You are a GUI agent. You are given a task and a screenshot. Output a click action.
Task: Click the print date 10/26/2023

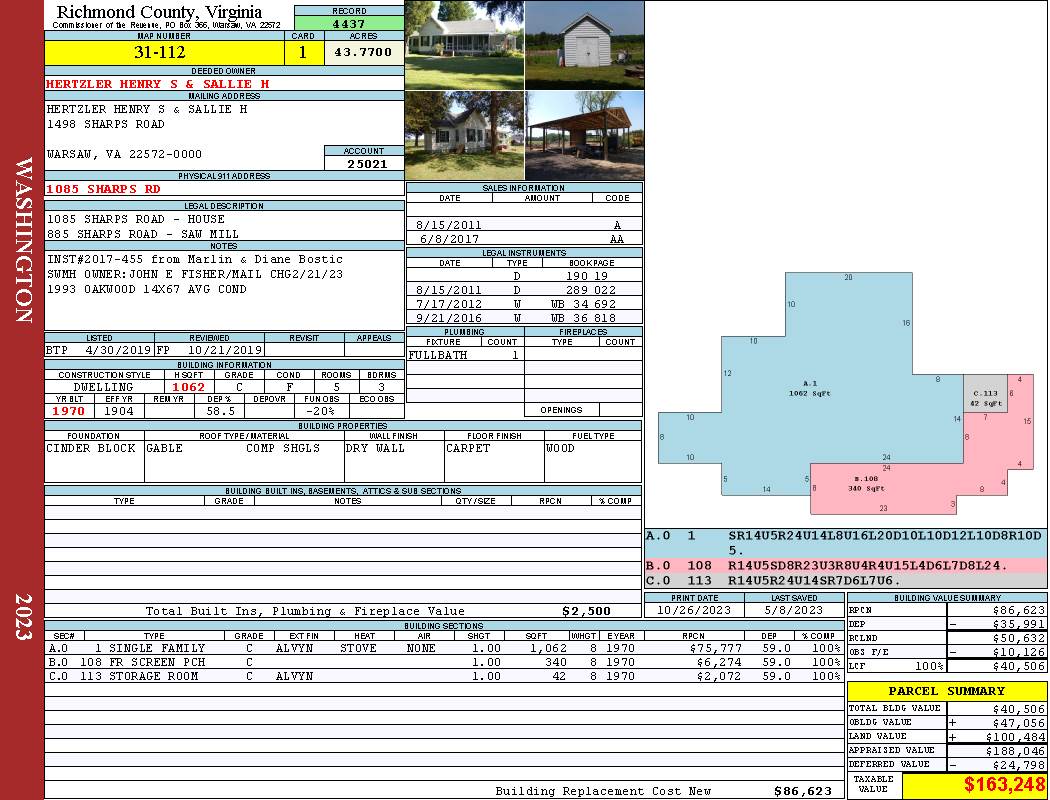click(694, 610)
